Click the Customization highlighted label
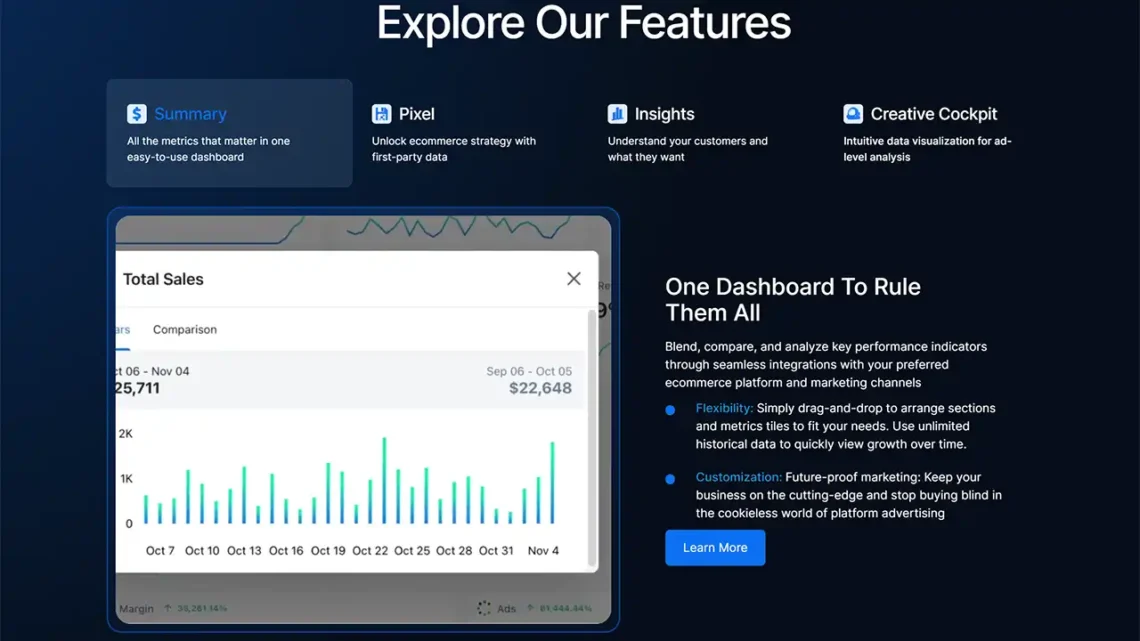 739,477
